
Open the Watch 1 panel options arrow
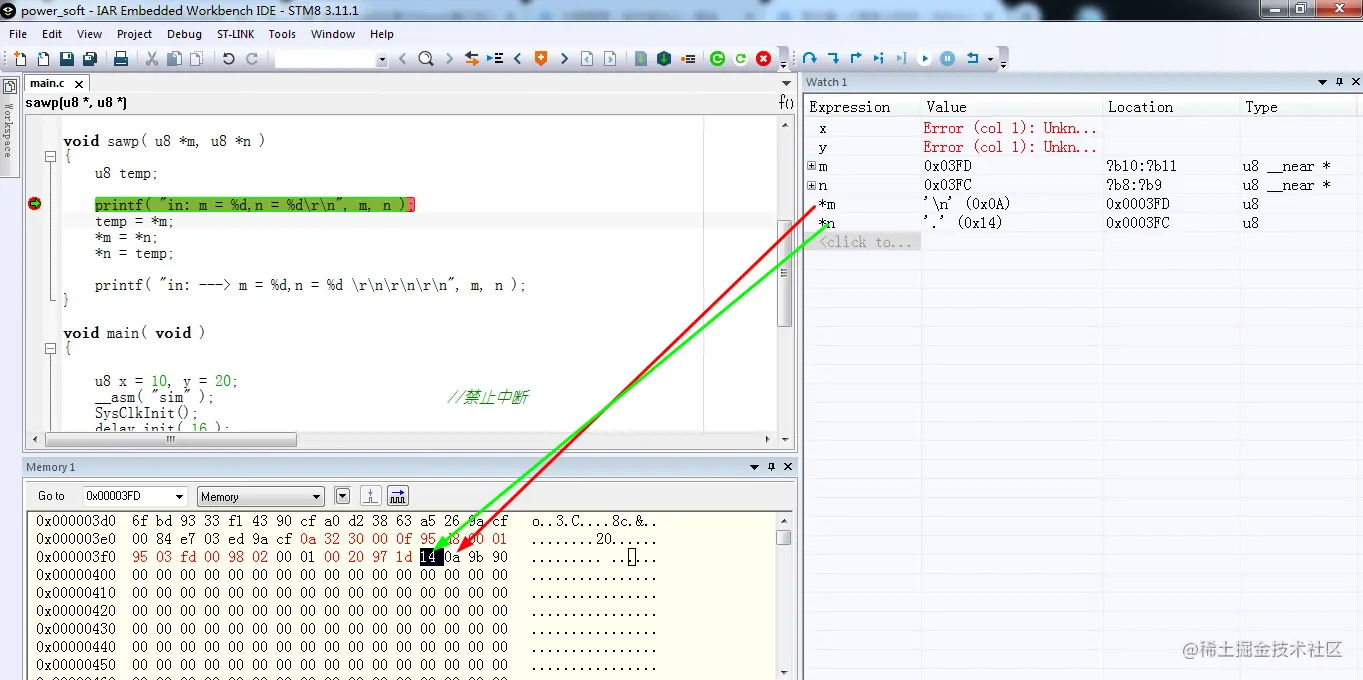click(1322, 82)
